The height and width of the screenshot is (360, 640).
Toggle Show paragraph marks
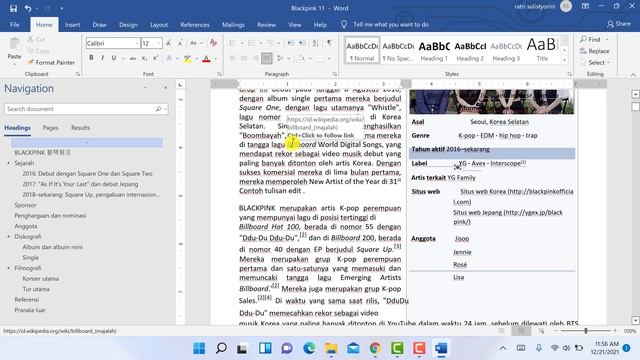[329, 43]
